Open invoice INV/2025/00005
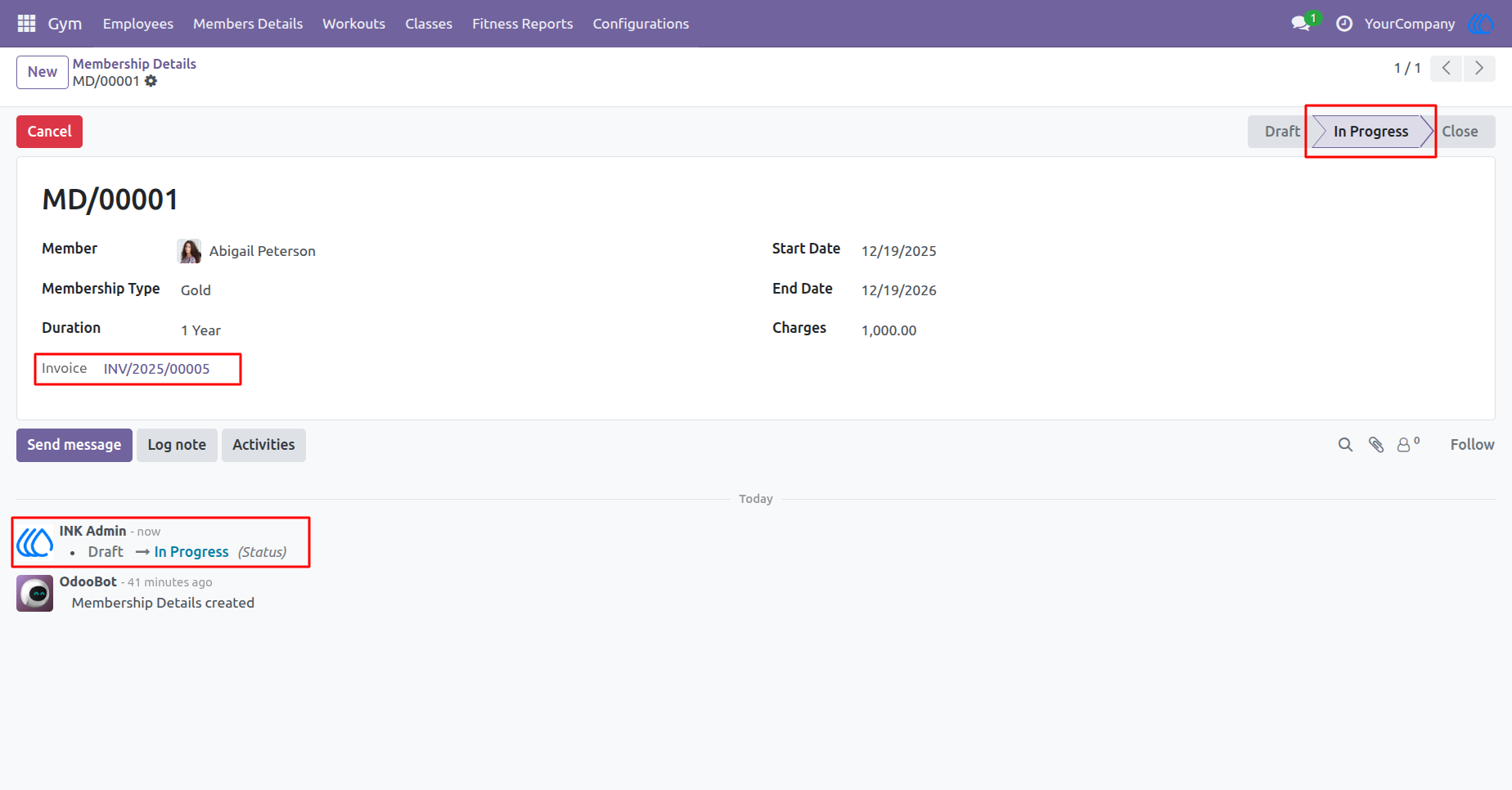 coord(157,369)
